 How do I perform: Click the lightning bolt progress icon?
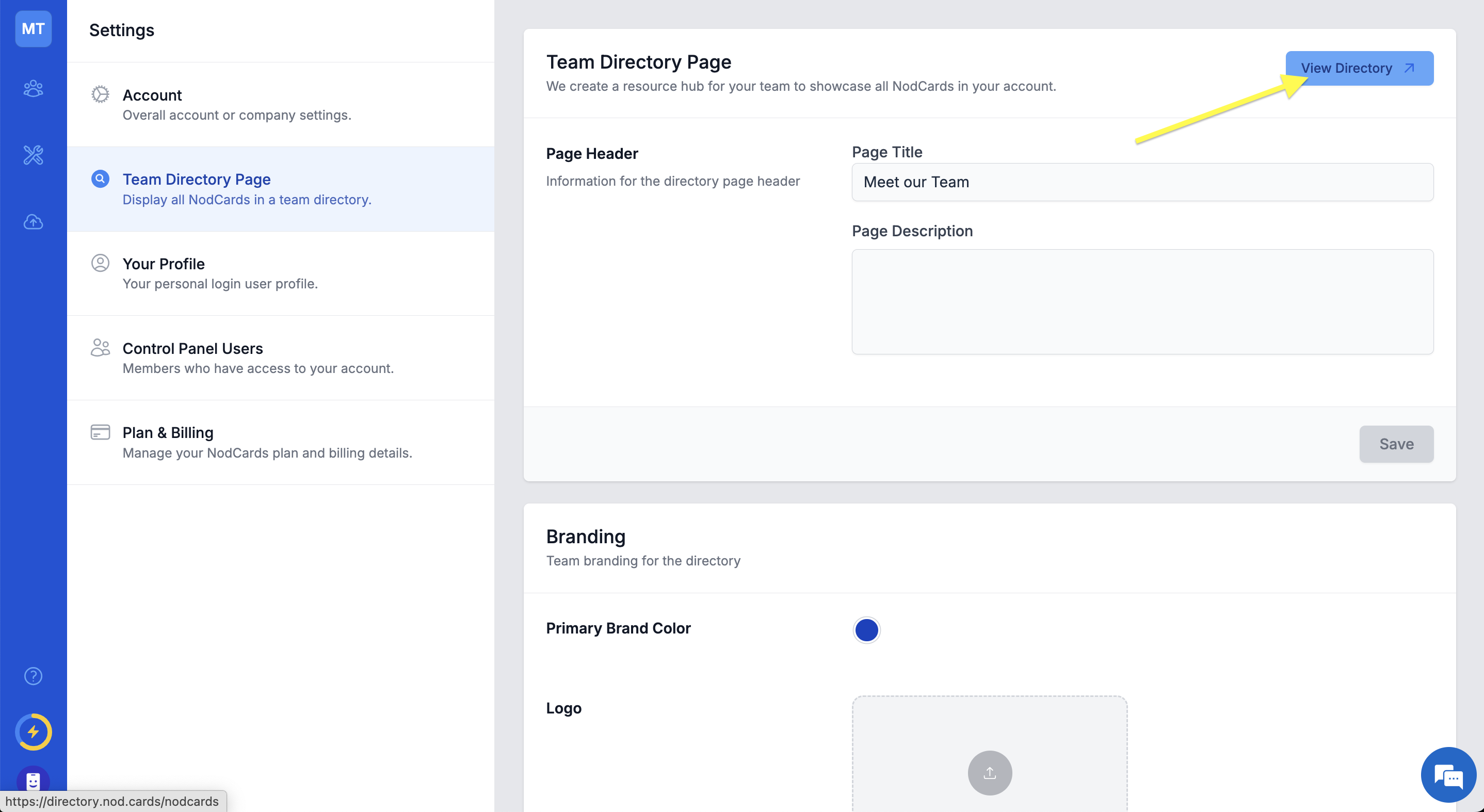(x=33, y=732)
